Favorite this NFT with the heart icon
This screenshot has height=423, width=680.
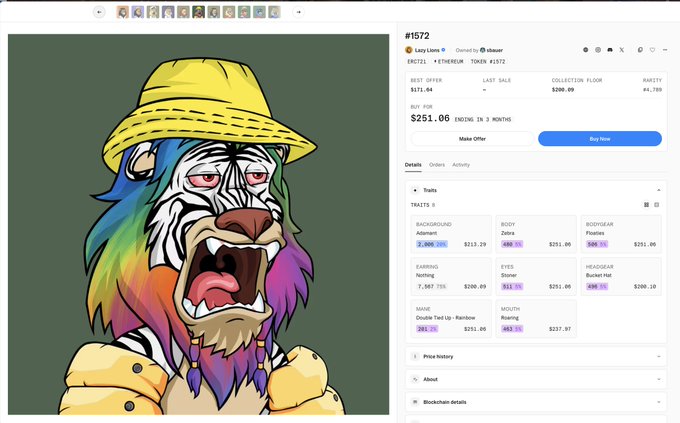point(652,50)
